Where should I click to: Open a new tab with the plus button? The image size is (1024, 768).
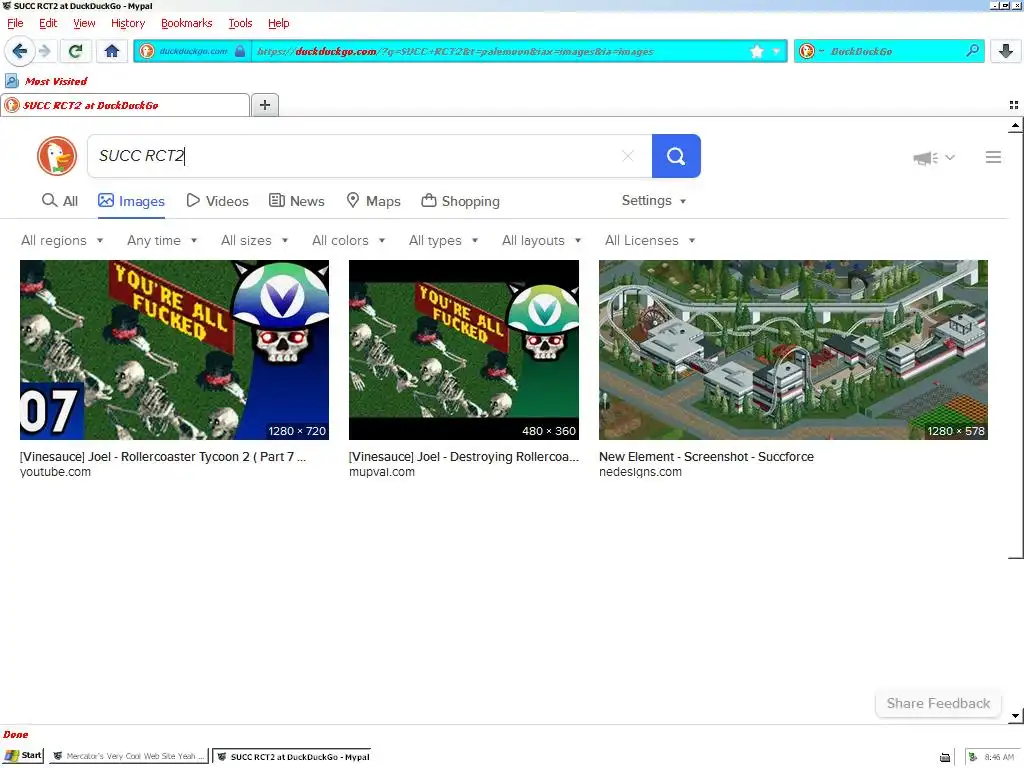264,104
